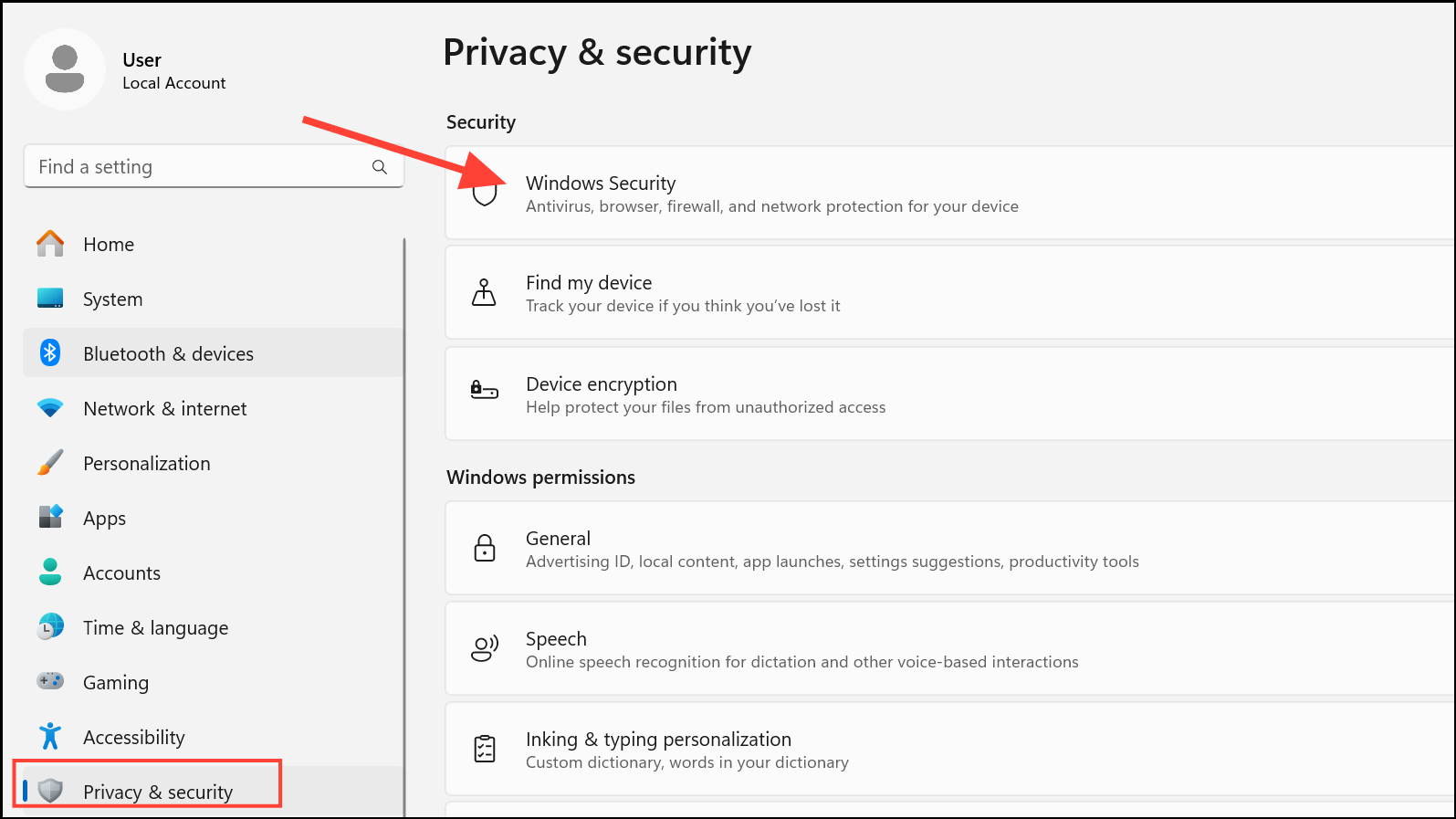1456x819 pixels.
Task: Click the Bluetooth icon in sidebar
Action: coord(50,352)
